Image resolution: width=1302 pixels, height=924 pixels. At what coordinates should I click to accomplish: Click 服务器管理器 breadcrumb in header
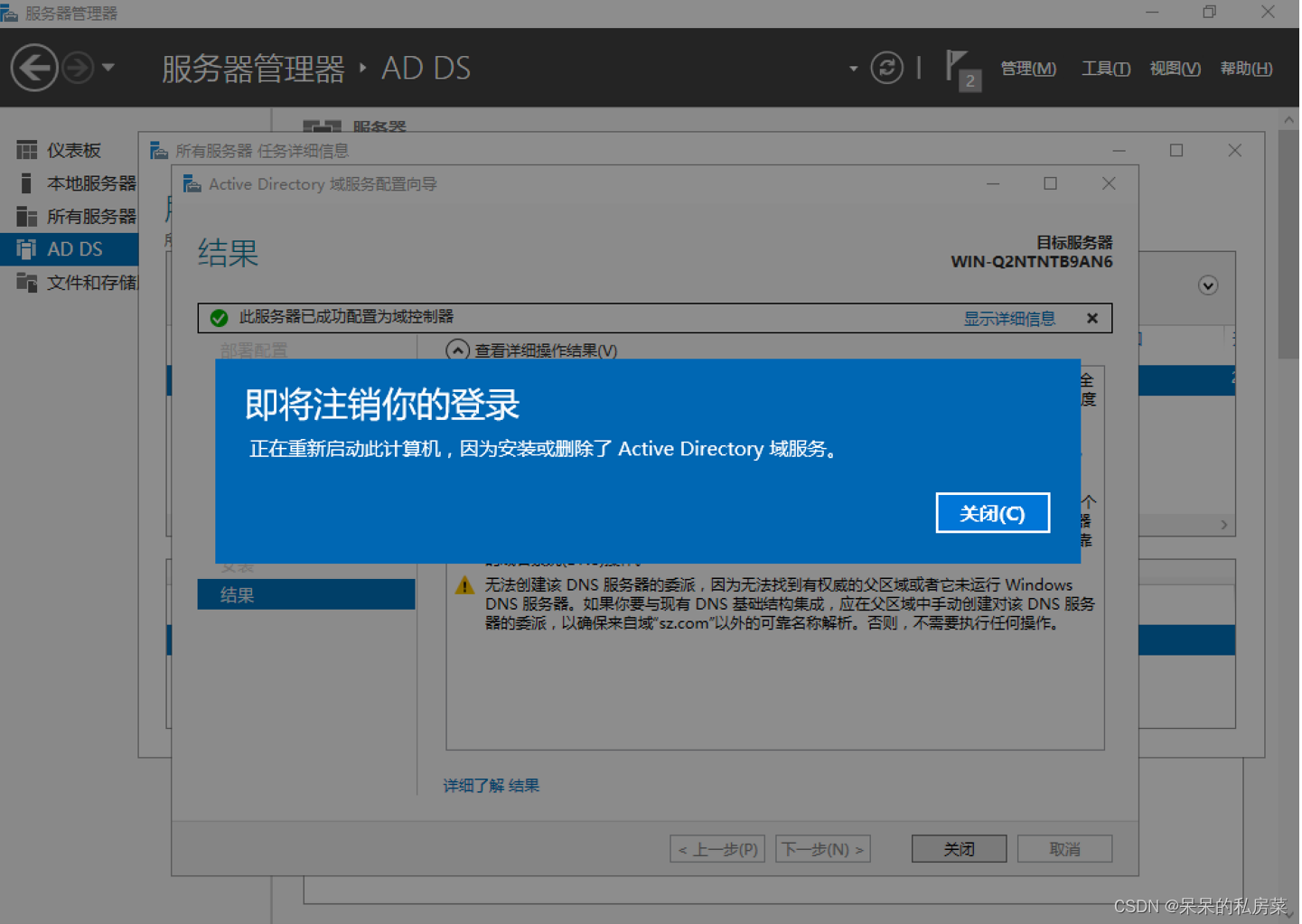pyautogui.click(x=254, y=69)
